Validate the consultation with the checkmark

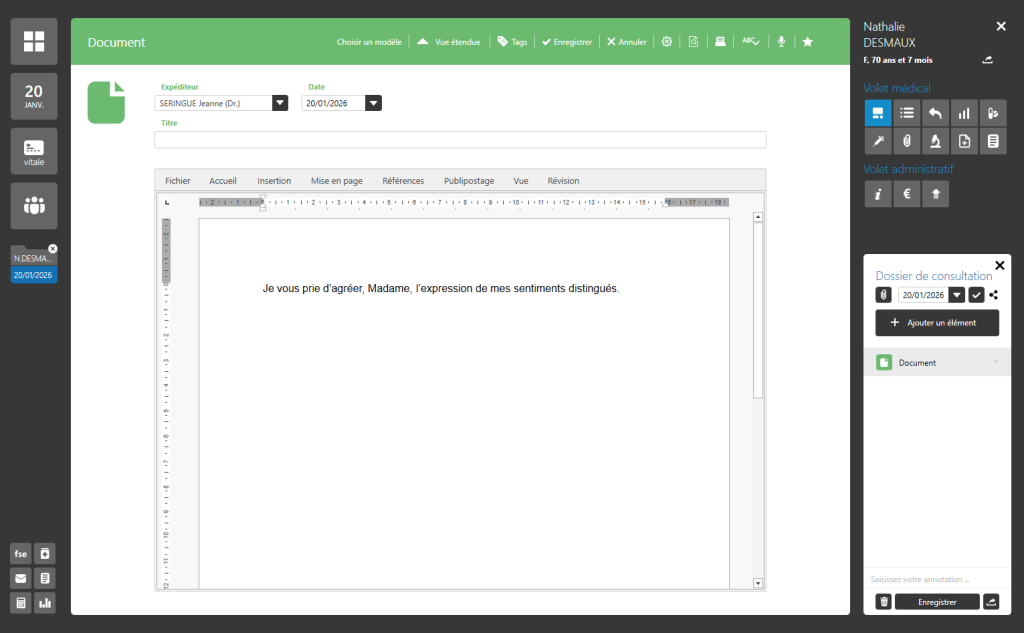(977, 295)
